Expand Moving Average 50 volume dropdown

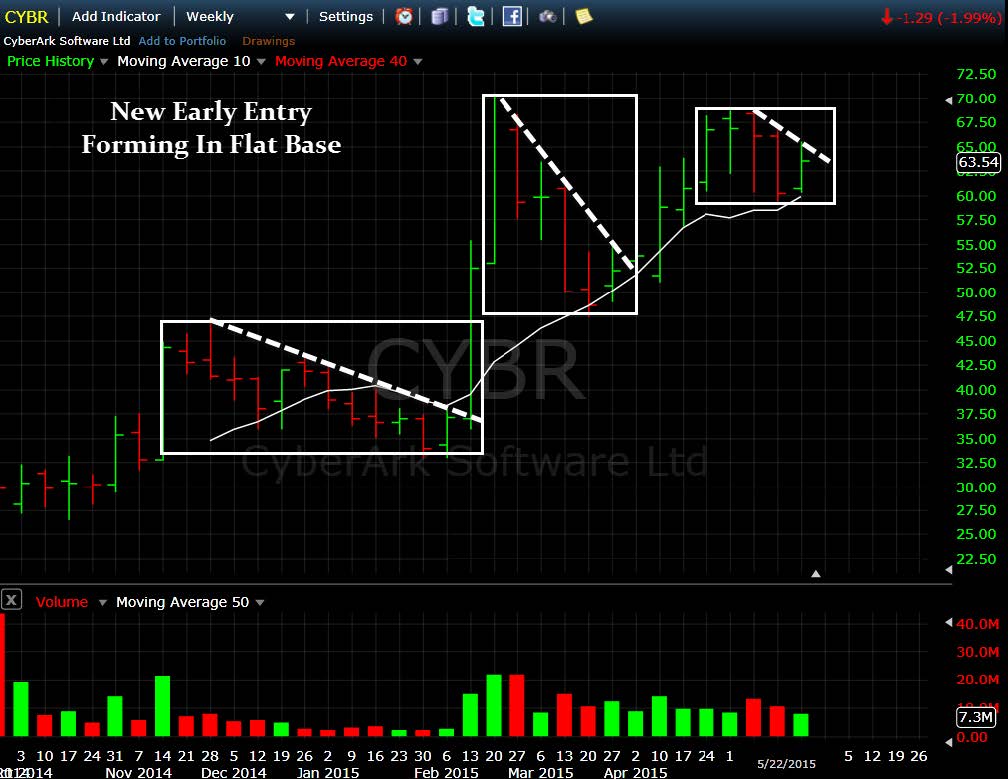click(260, 603)
